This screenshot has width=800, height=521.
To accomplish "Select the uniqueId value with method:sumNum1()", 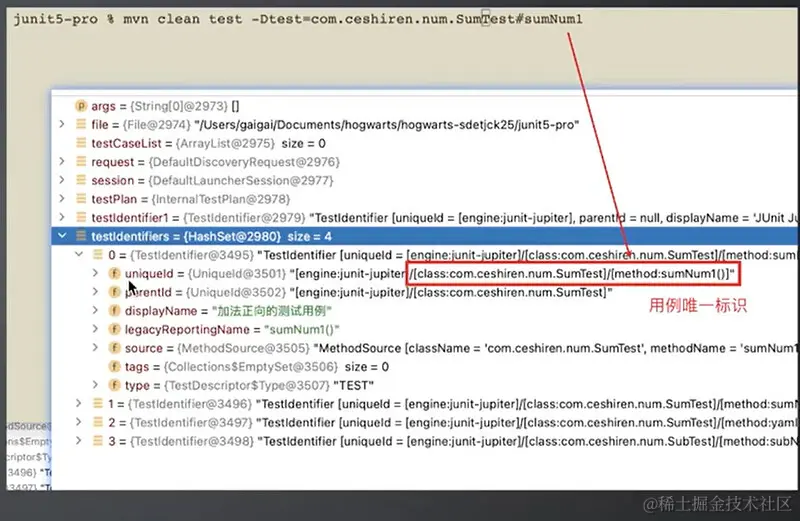I will coord(512,274).
